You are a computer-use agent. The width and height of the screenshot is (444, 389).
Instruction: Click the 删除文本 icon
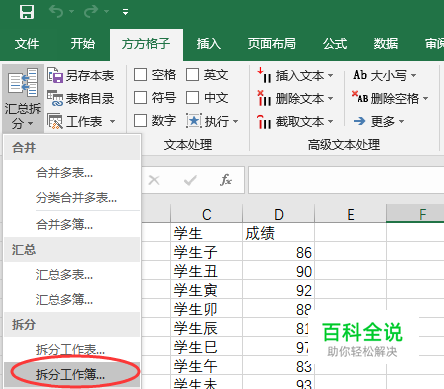tap(264, 98)
